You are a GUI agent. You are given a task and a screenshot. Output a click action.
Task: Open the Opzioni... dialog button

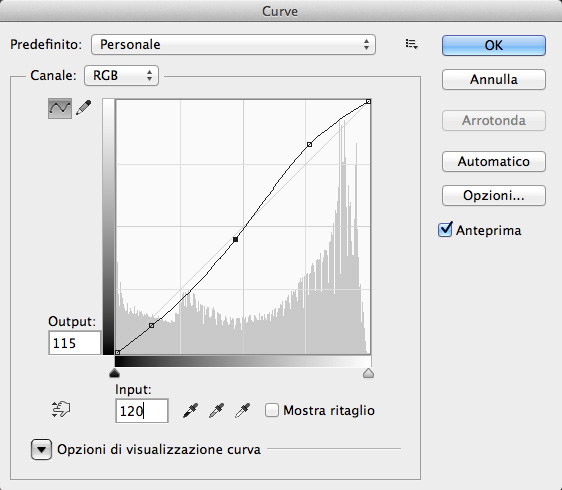[494, 195]
